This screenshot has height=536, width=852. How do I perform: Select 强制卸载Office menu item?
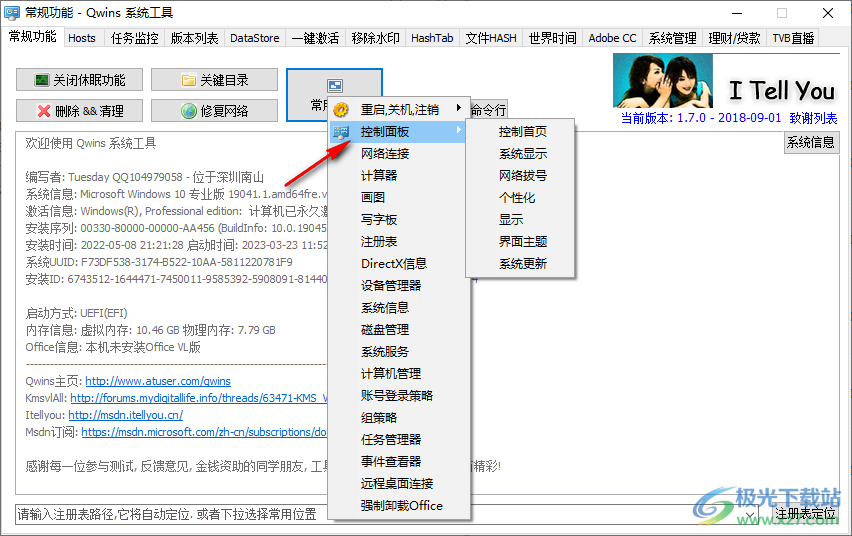pyautogui.click(x=399, y=506)
